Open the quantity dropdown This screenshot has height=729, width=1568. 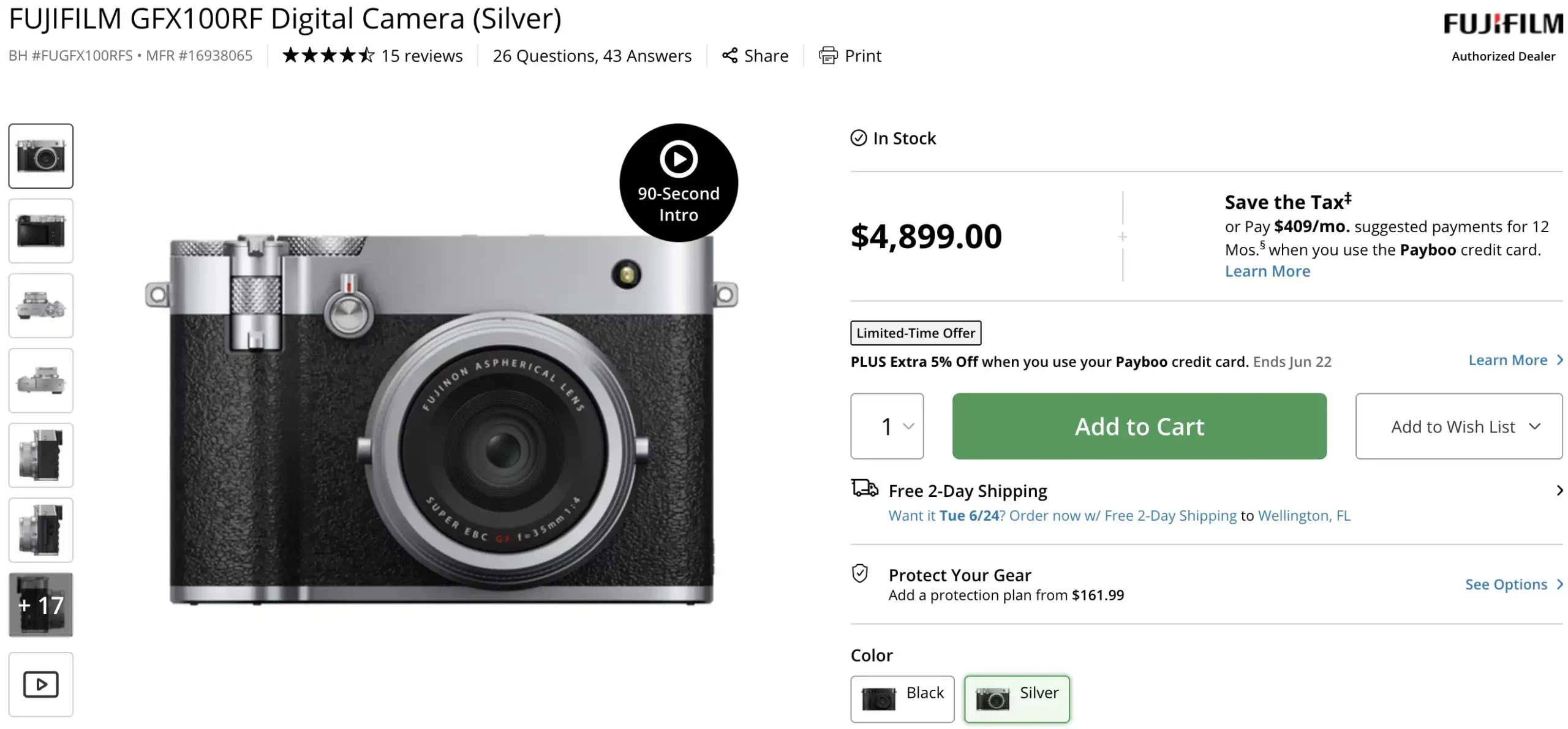886,426
